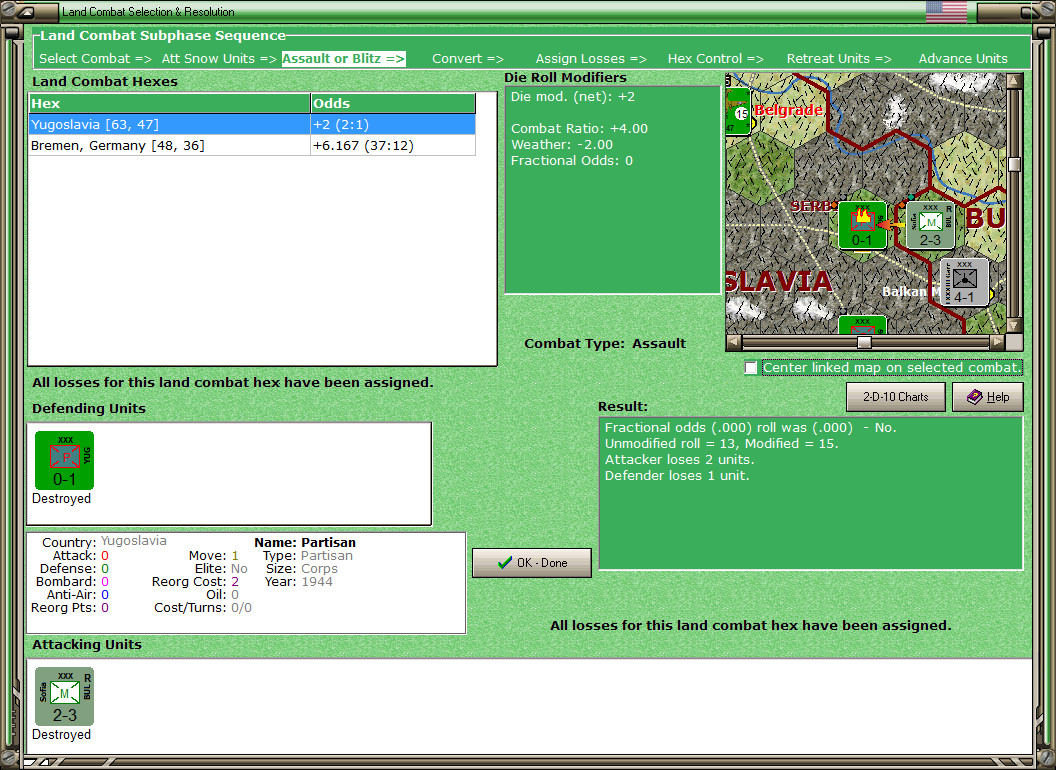Click the Combat Ratio: +4.00 line
The height and width of the screenshot is (770, 1056).
click(579, 129)
